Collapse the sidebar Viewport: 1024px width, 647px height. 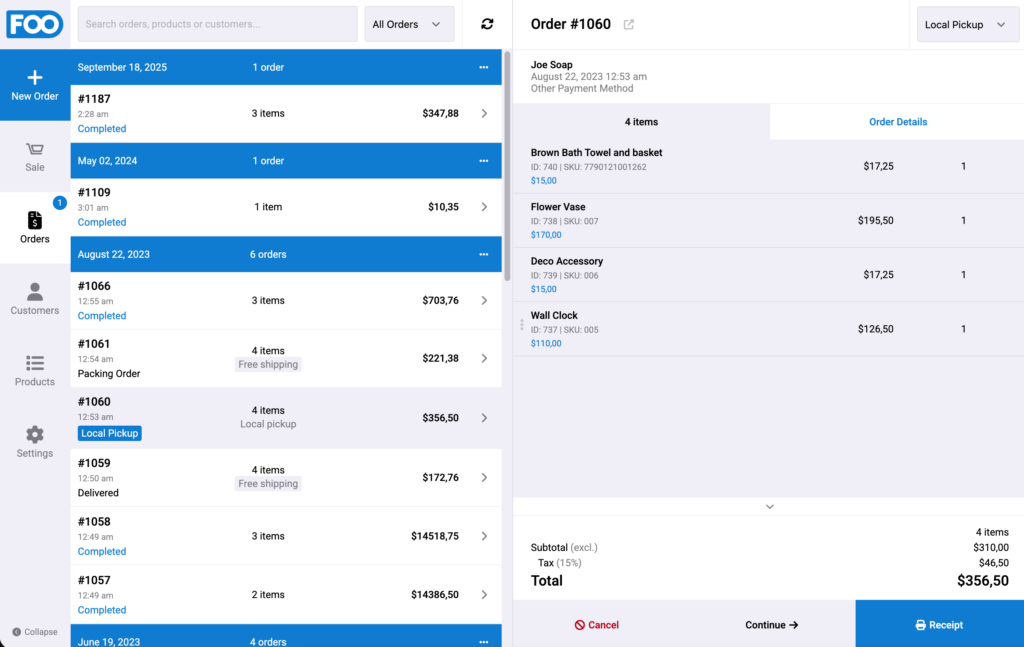coord(35,632)
